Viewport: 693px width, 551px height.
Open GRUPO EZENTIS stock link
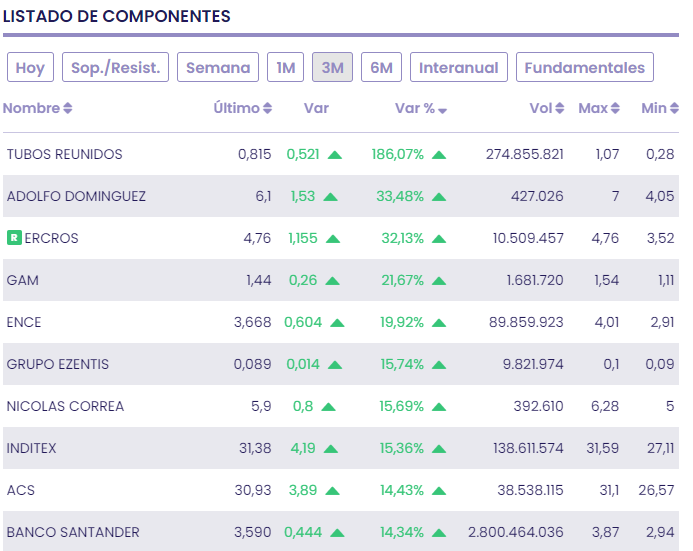coord(57,364)
